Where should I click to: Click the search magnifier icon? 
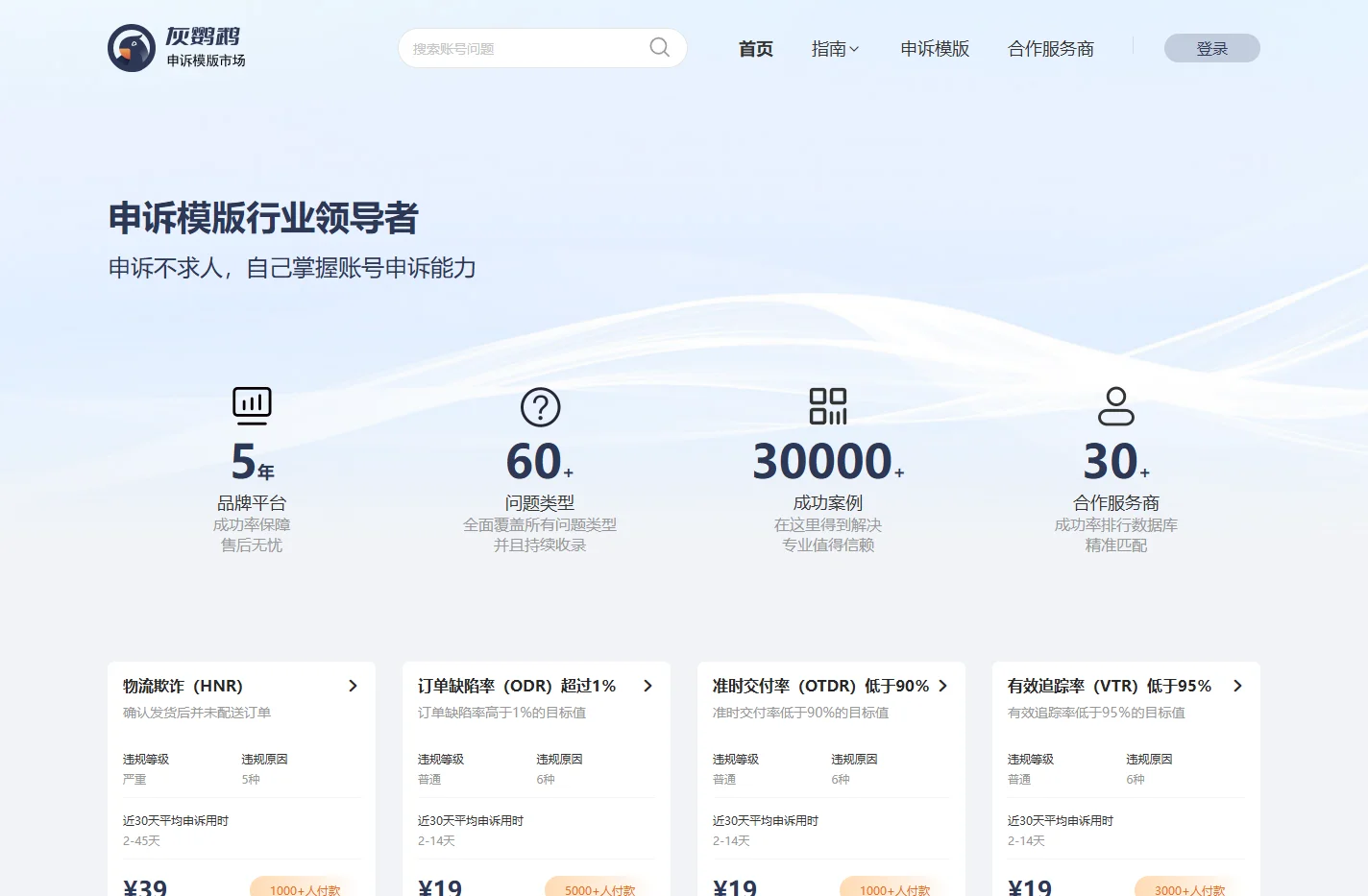[x=659, y=47]
